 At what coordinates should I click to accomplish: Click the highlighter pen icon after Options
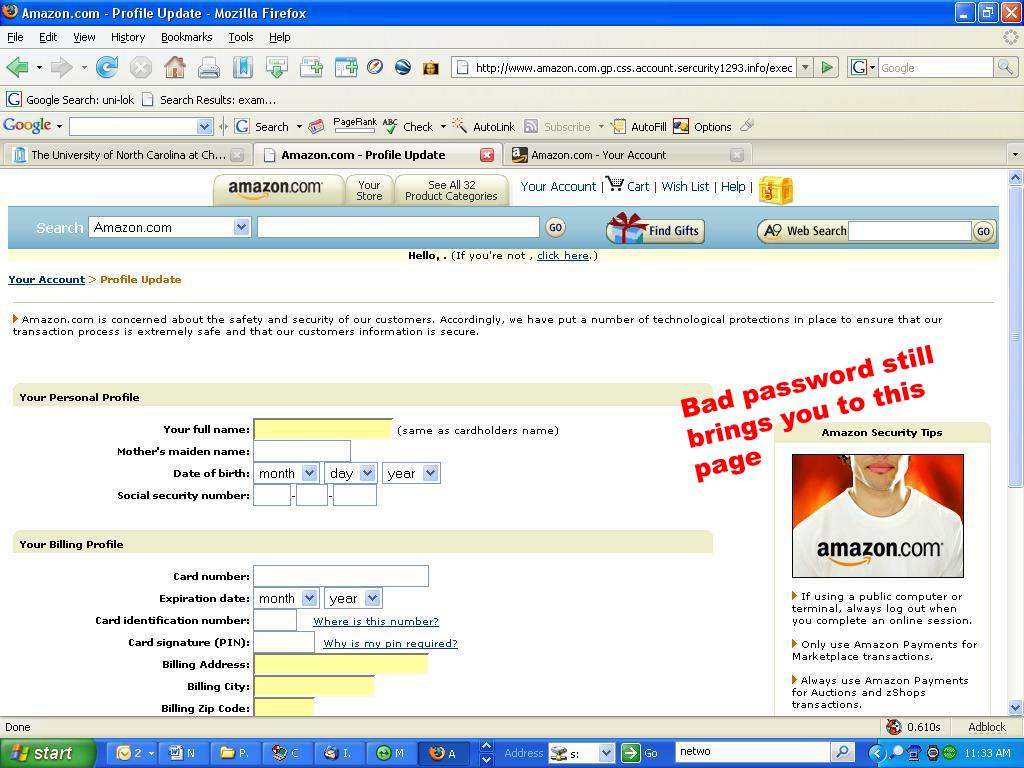[x=747, y=125]
